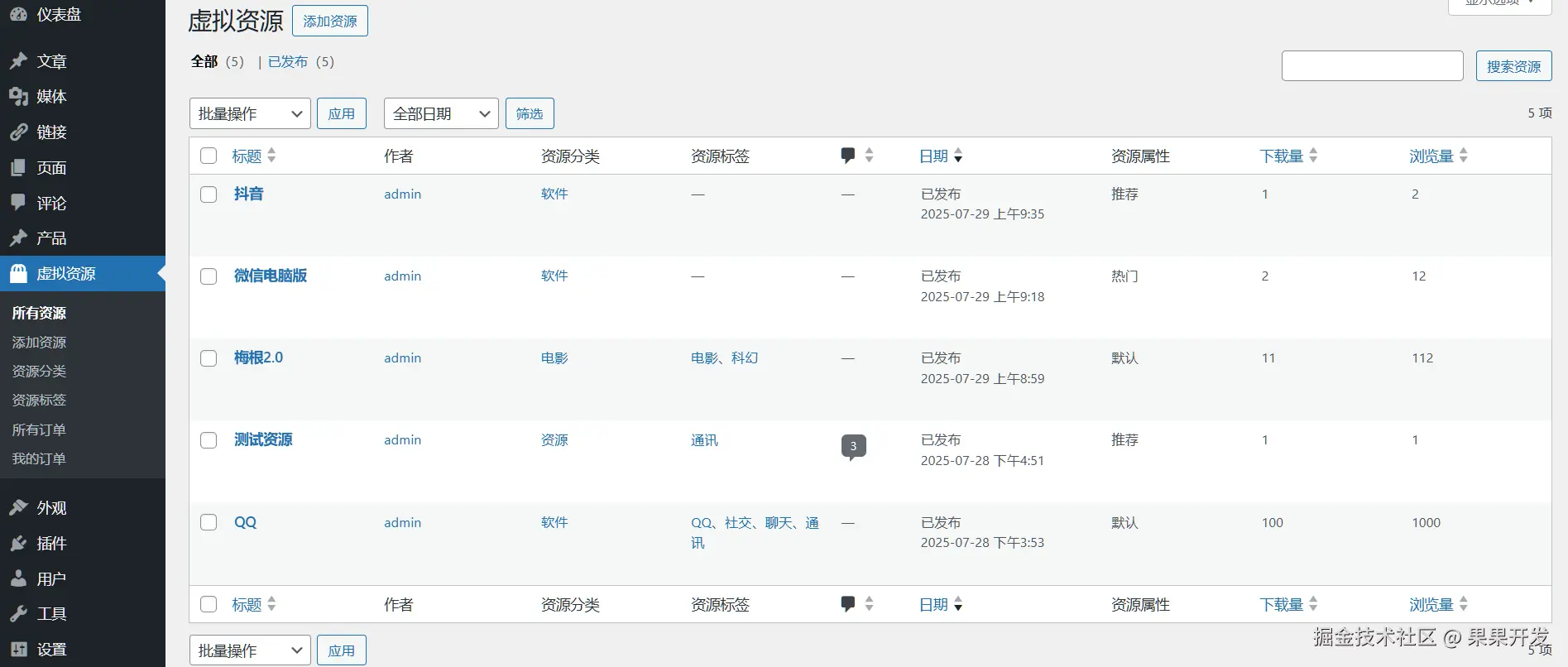Click the 插件 plugin icon in sidebar
Screen dimensions: 1568x667
[x=18, y=544]
